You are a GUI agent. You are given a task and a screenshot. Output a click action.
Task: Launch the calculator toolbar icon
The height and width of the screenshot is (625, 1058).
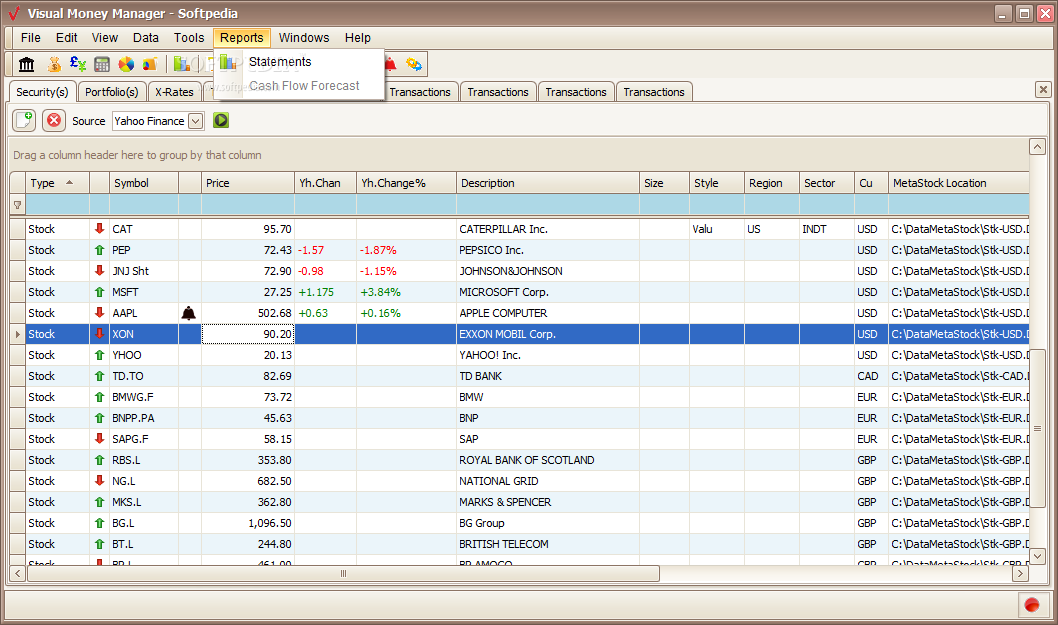tap(102, 64)
